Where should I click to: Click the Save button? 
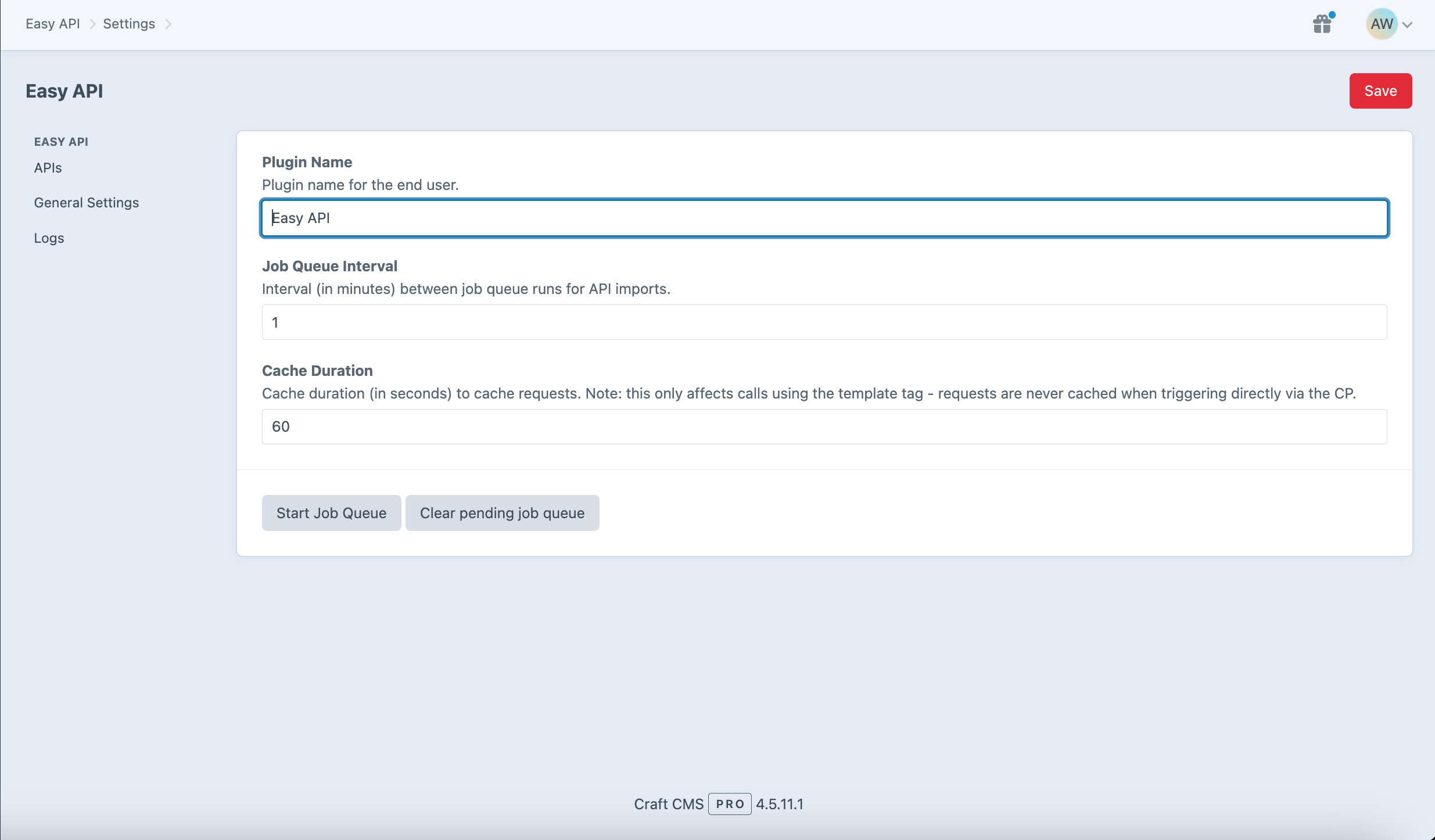1380,91
